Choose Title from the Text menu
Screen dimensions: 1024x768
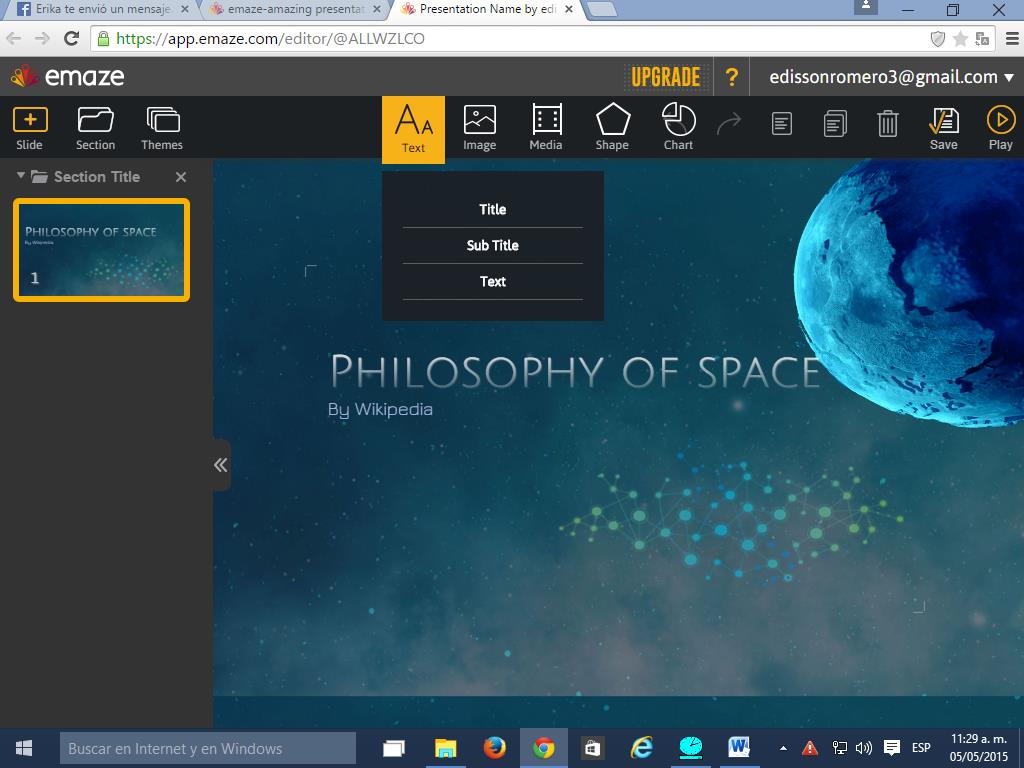(492, 209)
